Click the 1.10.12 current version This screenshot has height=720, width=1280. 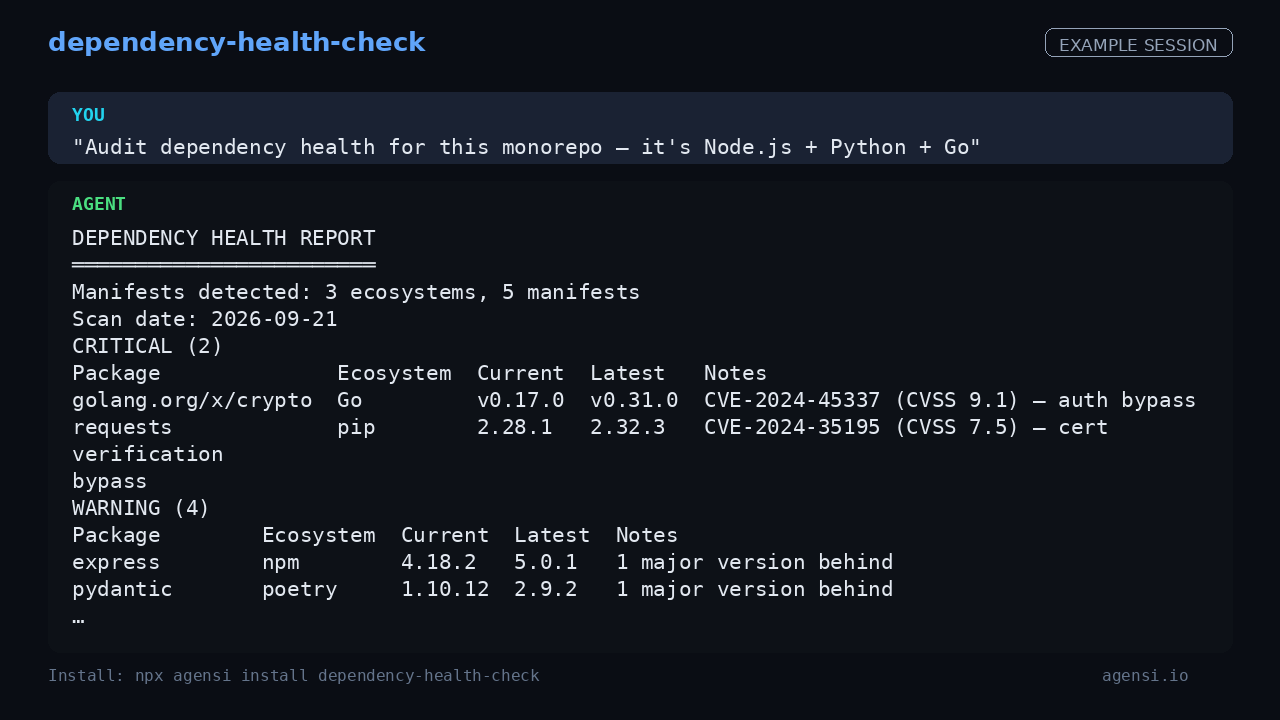coord(445,589)
